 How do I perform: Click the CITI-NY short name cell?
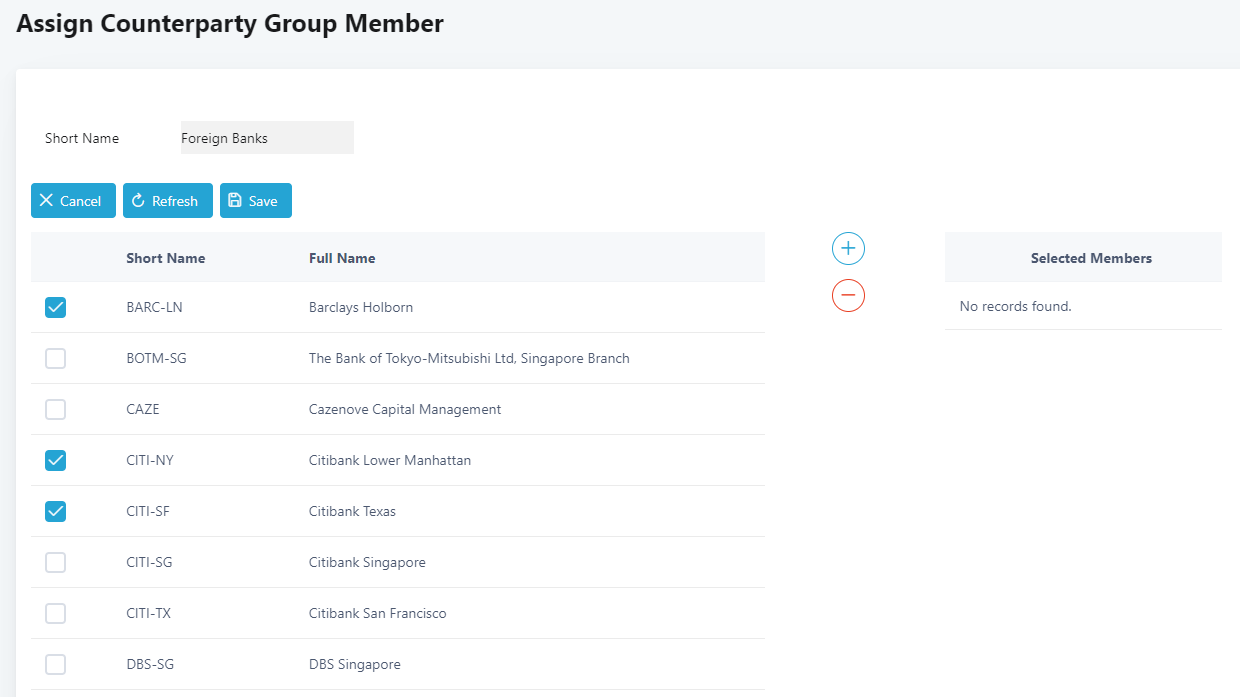150,460
